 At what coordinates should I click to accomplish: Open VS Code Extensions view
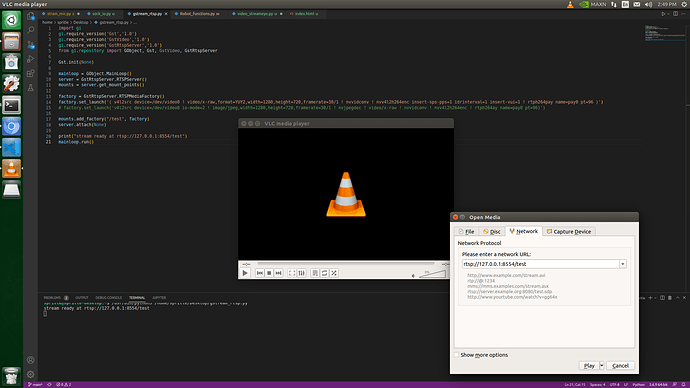point(30,73)
